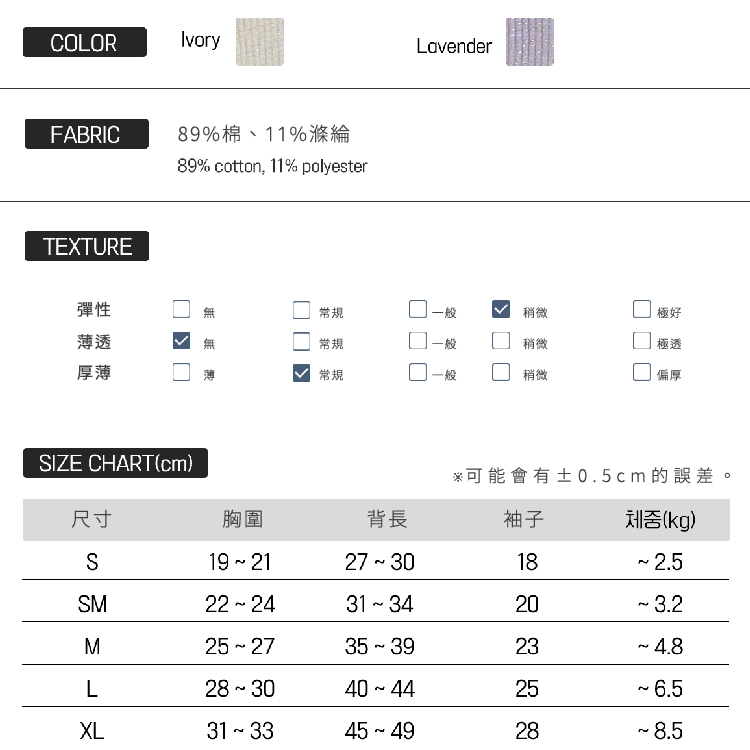Uncheck the 厚薄 常規 checkbox
750x750 pixels.
[x=301, y=373]
